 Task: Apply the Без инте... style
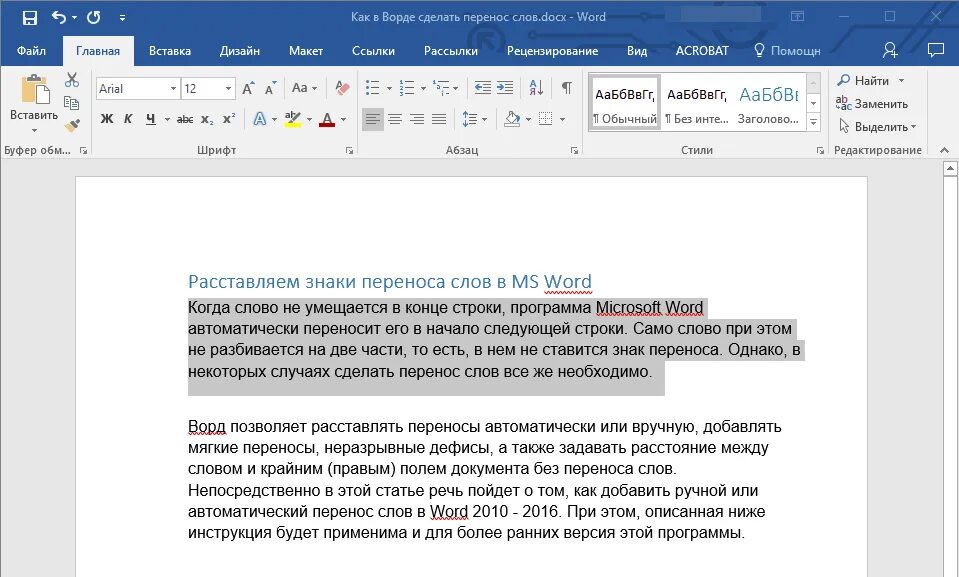click(697, 103)
